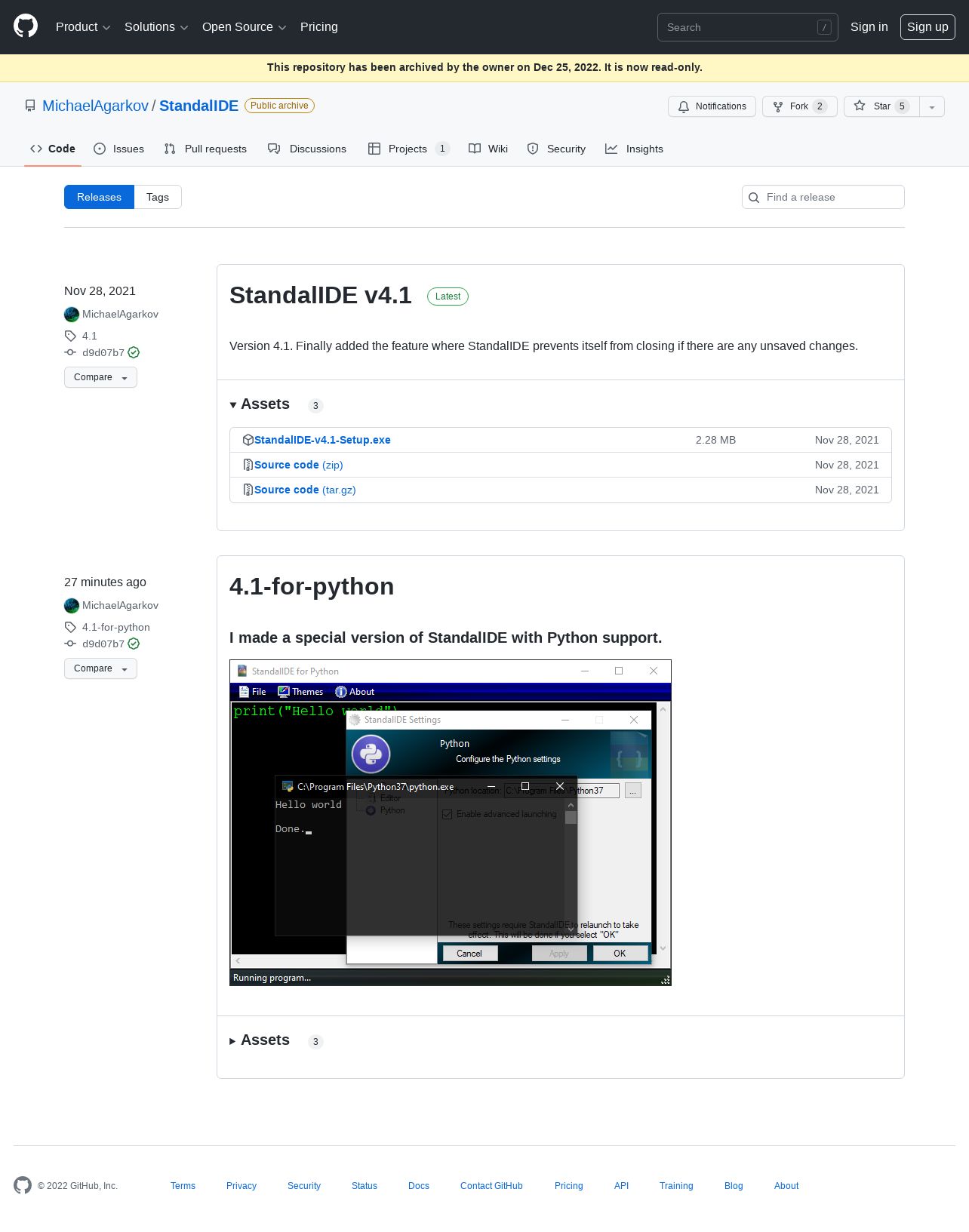Viewport: 969px width, 1232px height.
Task: Click the GitHub logo in the footer
Action: (23, 1185)
